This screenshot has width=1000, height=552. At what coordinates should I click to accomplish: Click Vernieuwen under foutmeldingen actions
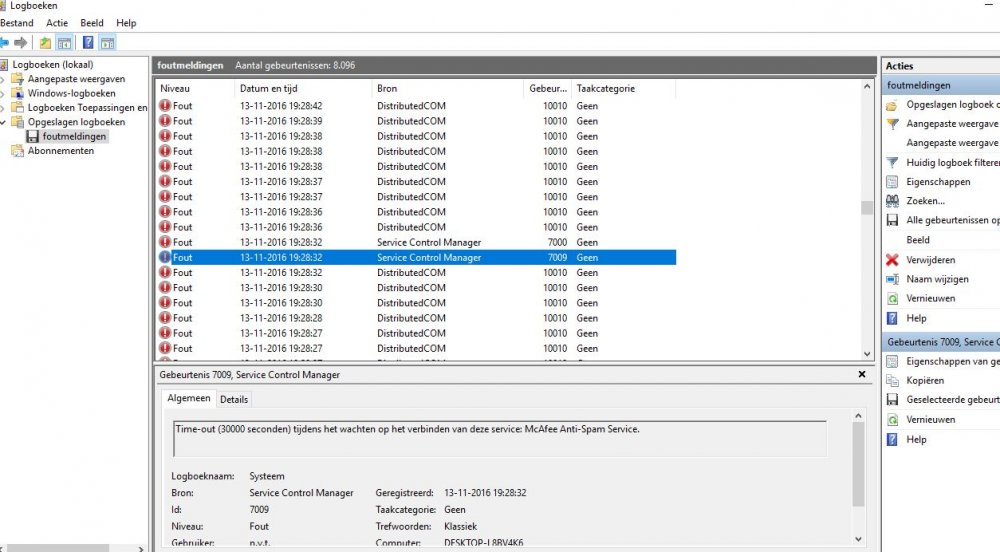(x=930, y=298)
